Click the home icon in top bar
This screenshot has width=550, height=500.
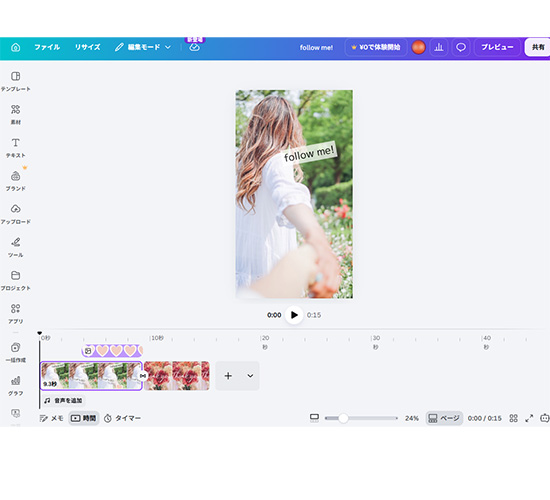tap(15, 47)
